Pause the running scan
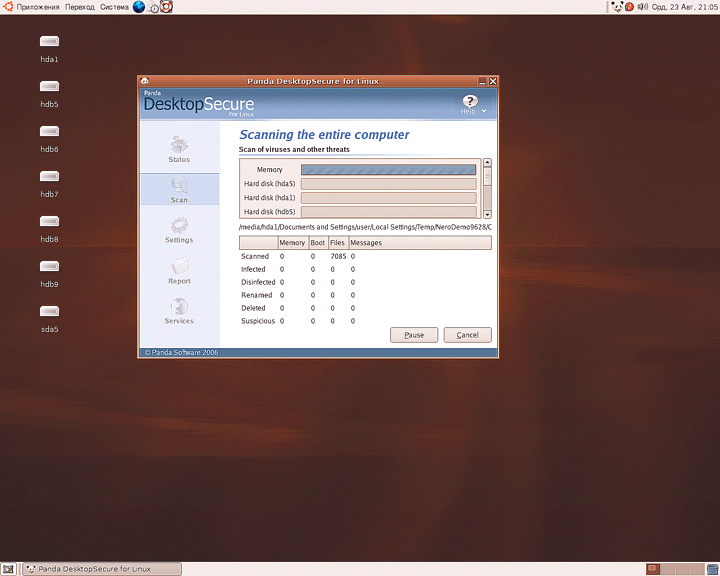 [414, 335]
